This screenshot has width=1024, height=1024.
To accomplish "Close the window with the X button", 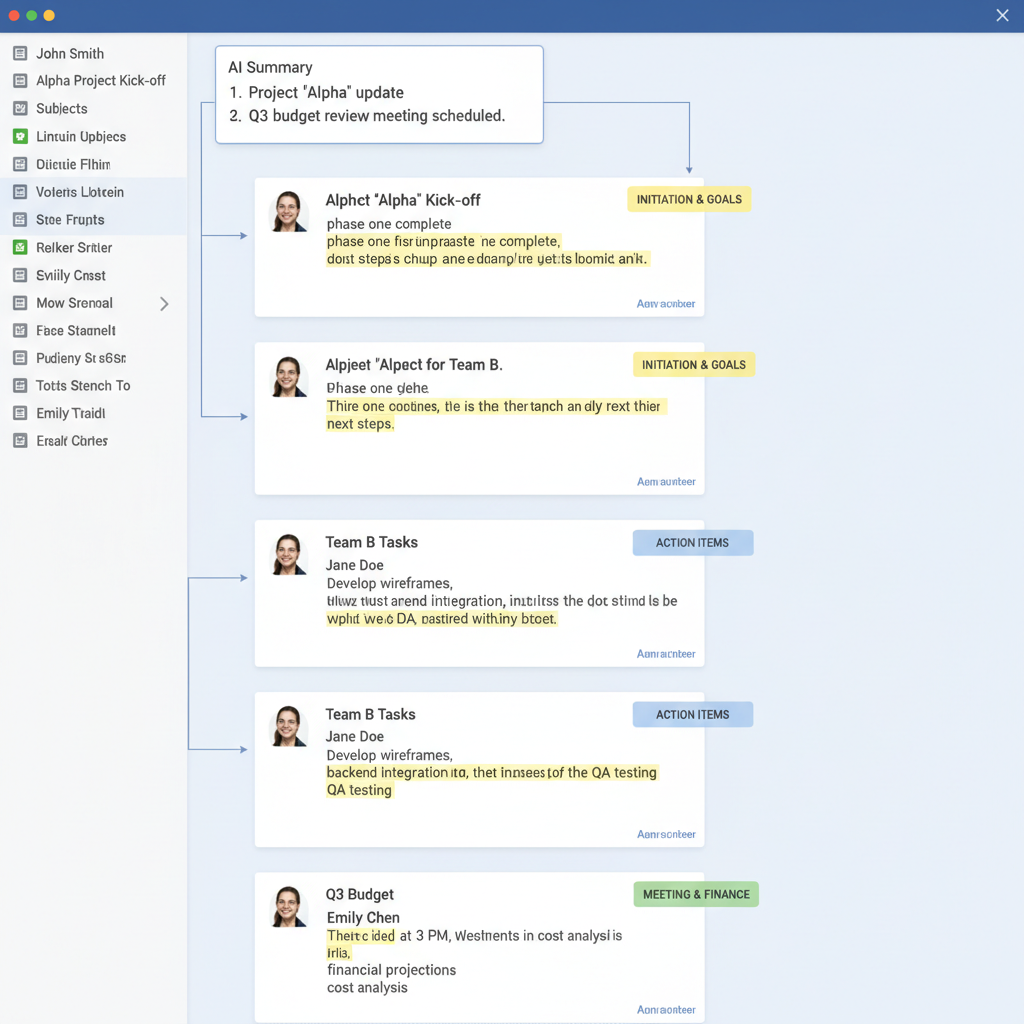I will [1003, 15].
